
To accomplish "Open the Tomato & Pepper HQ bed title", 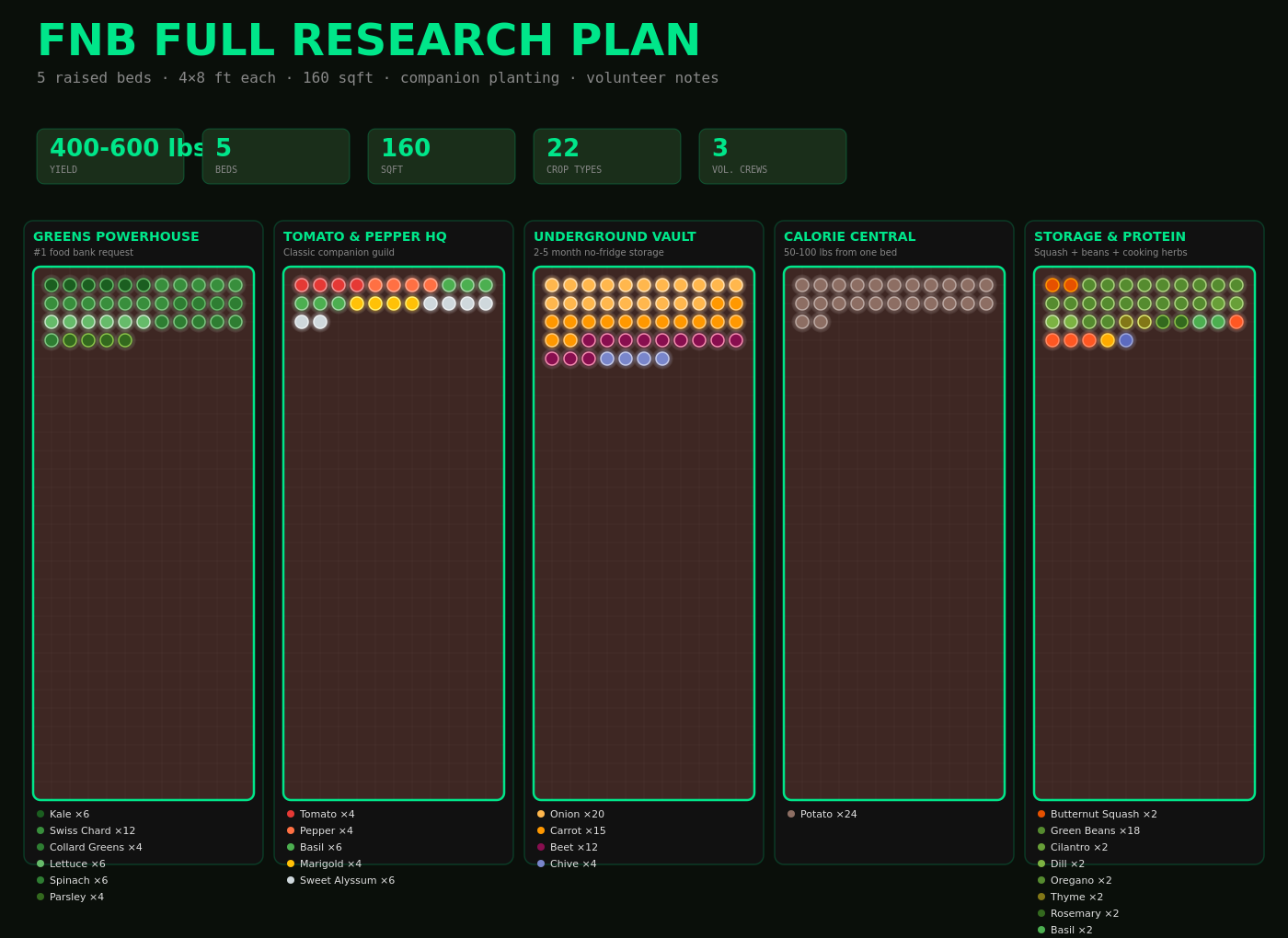I will pos(365,236).
